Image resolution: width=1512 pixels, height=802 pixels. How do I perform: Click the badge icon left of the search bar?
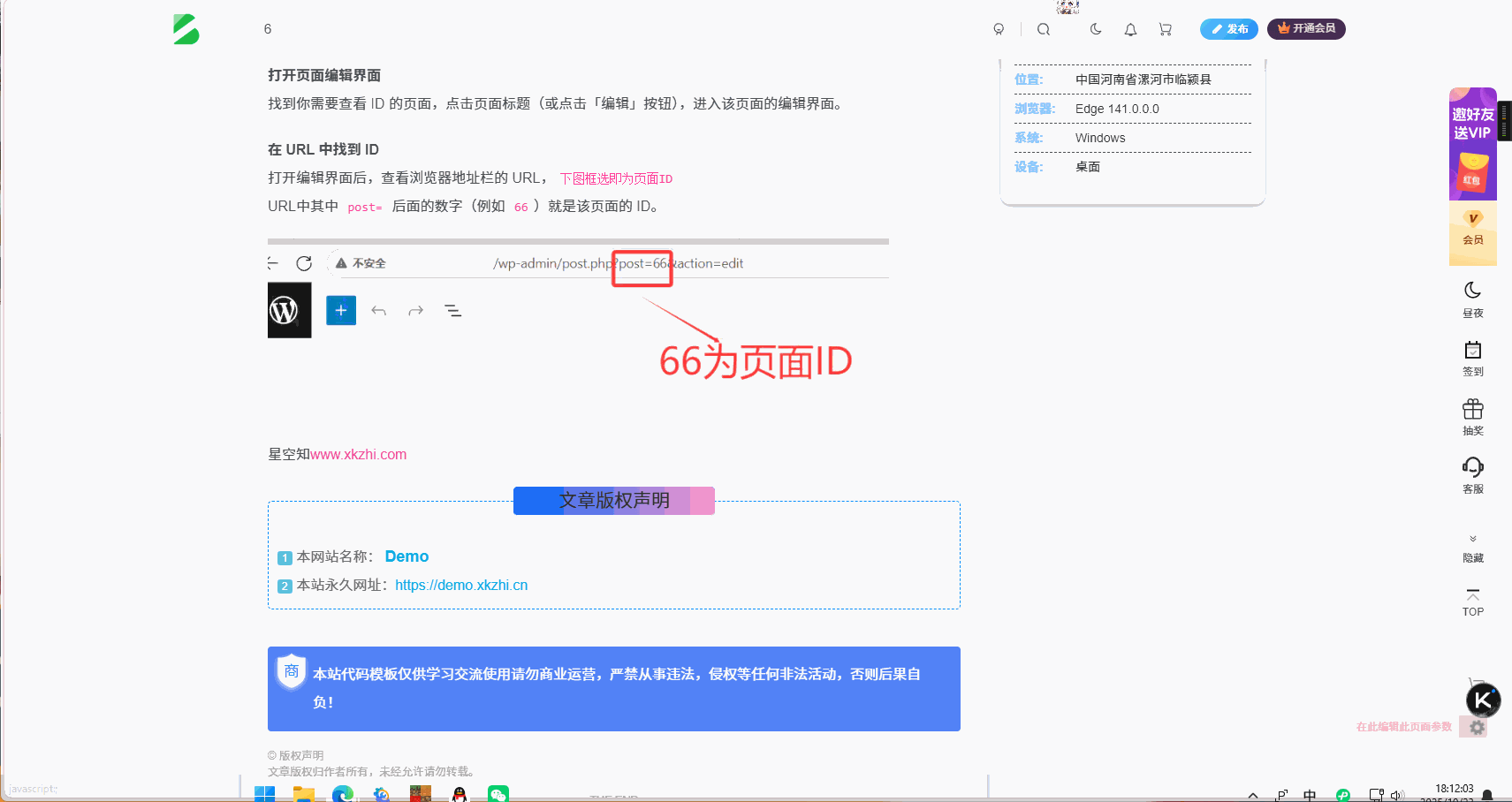pos(999,28)
